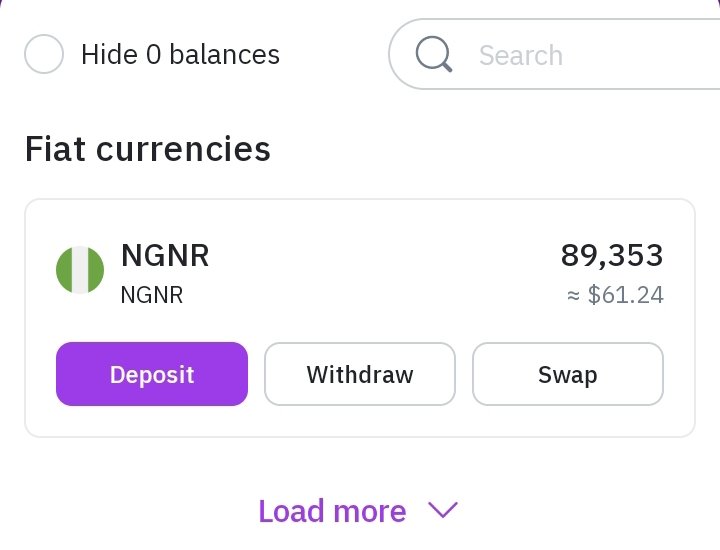Expand the list with Load more
720x550 pixels.
(x=358, y=511)
